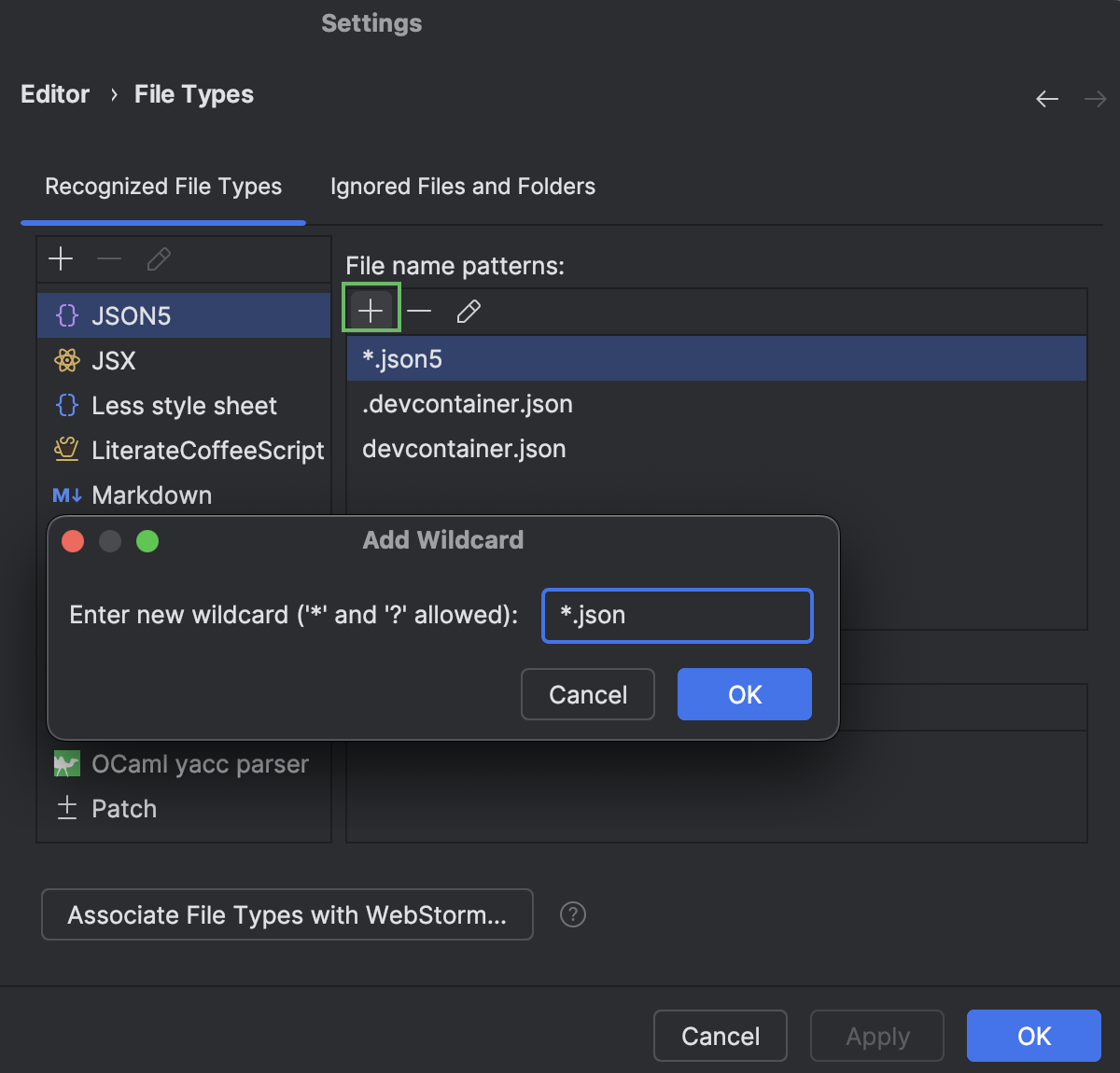Edit the selected file type via pencil icon
This screenshot has width=1120, height=1073.
click(159, 259)
